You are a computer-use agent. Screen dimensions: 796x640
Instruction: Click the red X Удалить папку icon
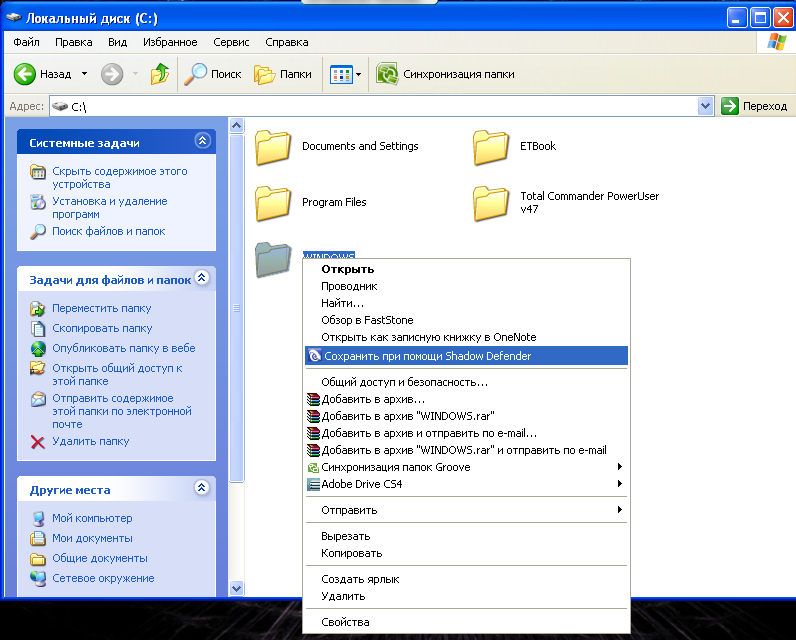click(x=38, y=442)
